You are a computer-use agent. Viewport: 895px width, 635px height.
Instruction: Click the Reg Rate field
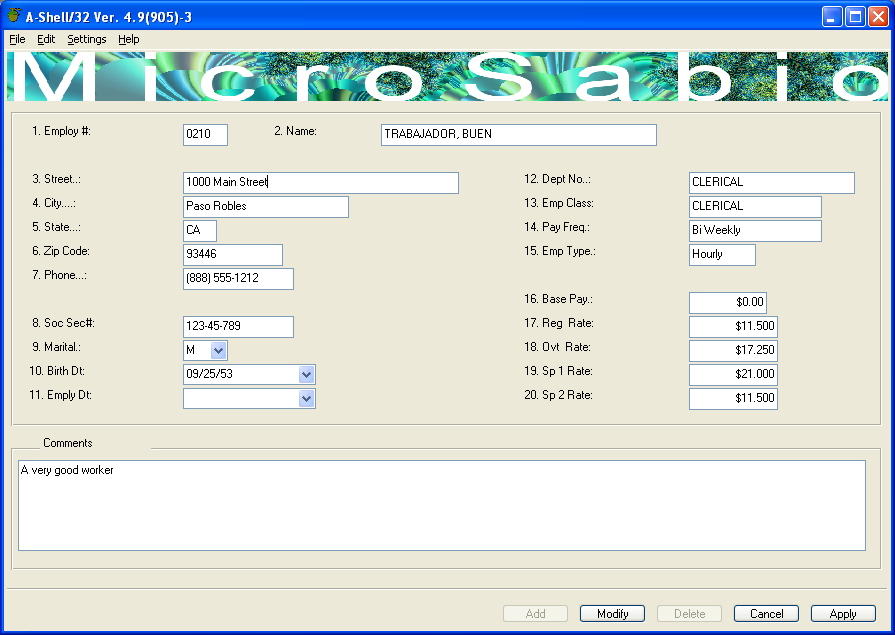[733, 327]
